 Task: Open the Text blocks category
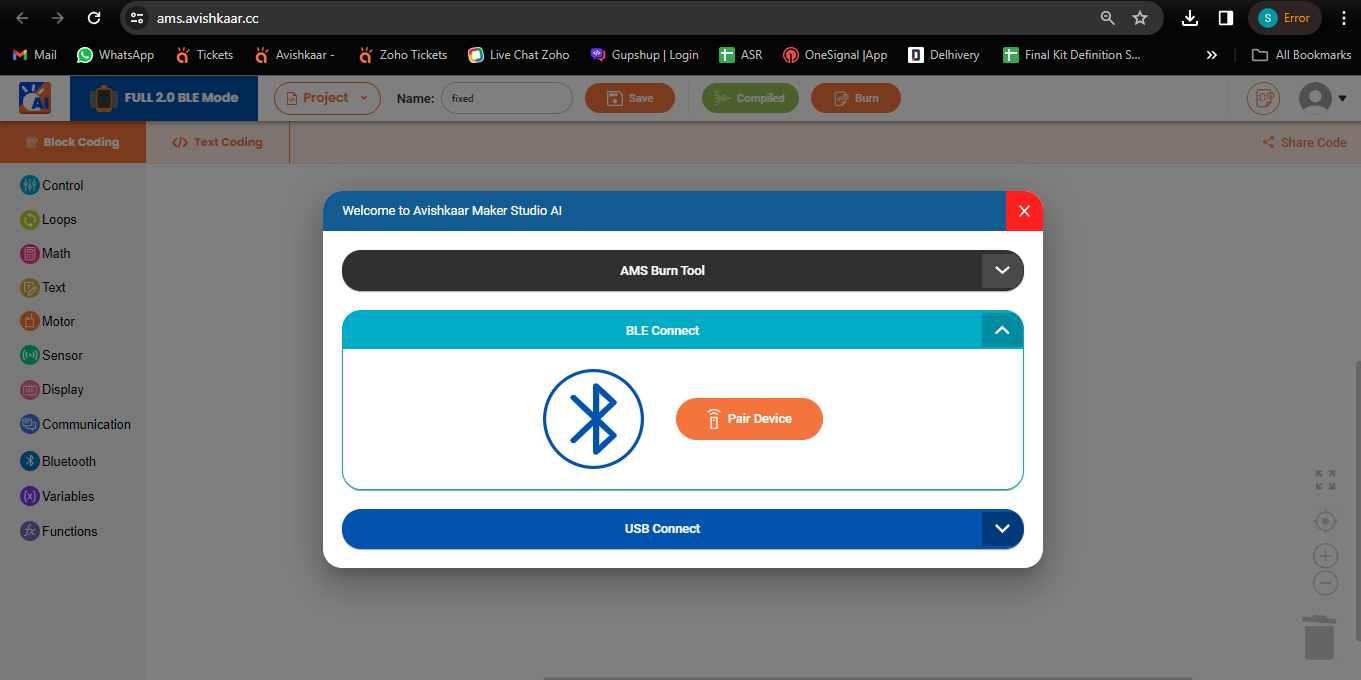tap(43, 287)
